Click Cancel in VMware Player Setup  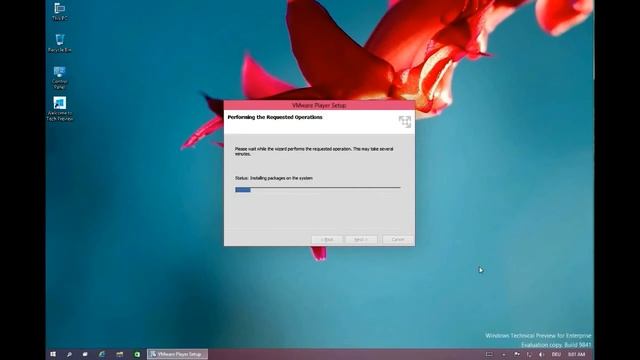click(398, 240)
